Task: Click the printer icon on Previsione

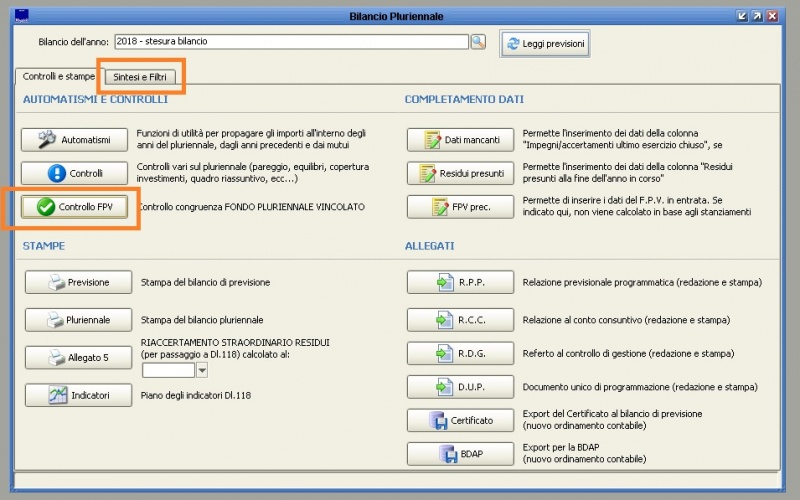Action: click(x=57, y=282)
